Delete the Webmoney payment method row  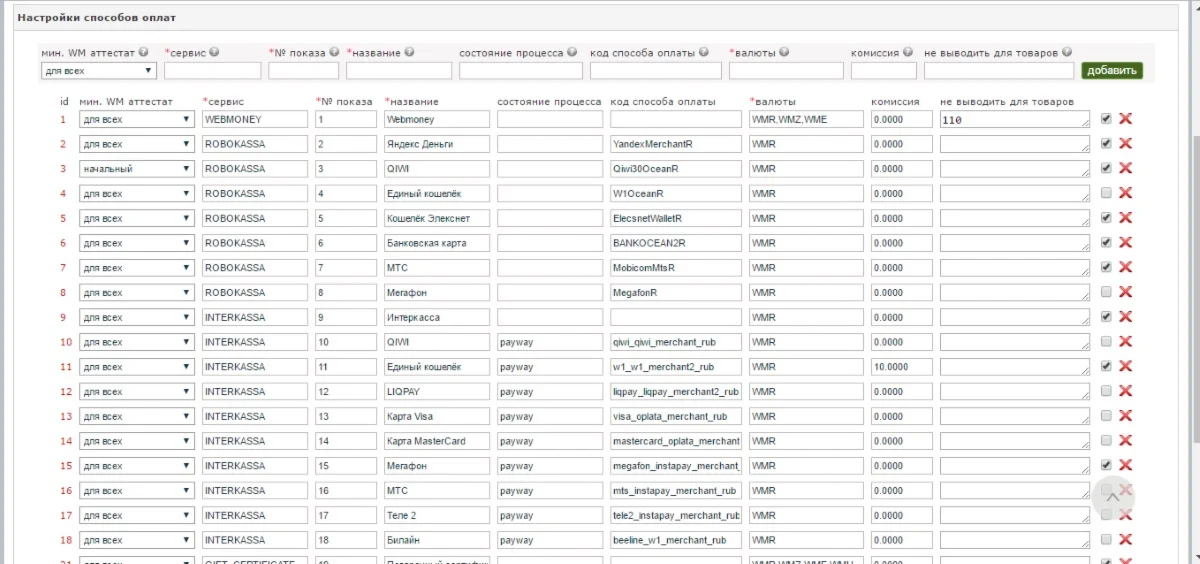pos(1125,119)
